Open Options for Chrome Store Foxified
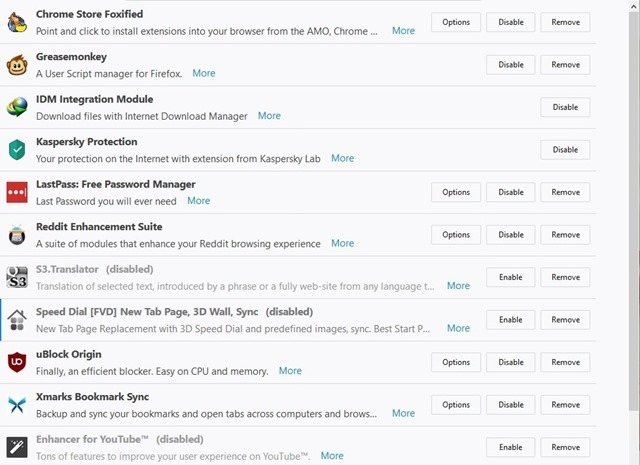Image resolution: width=640 pixels, height=465 pixels. coord(455,22)
